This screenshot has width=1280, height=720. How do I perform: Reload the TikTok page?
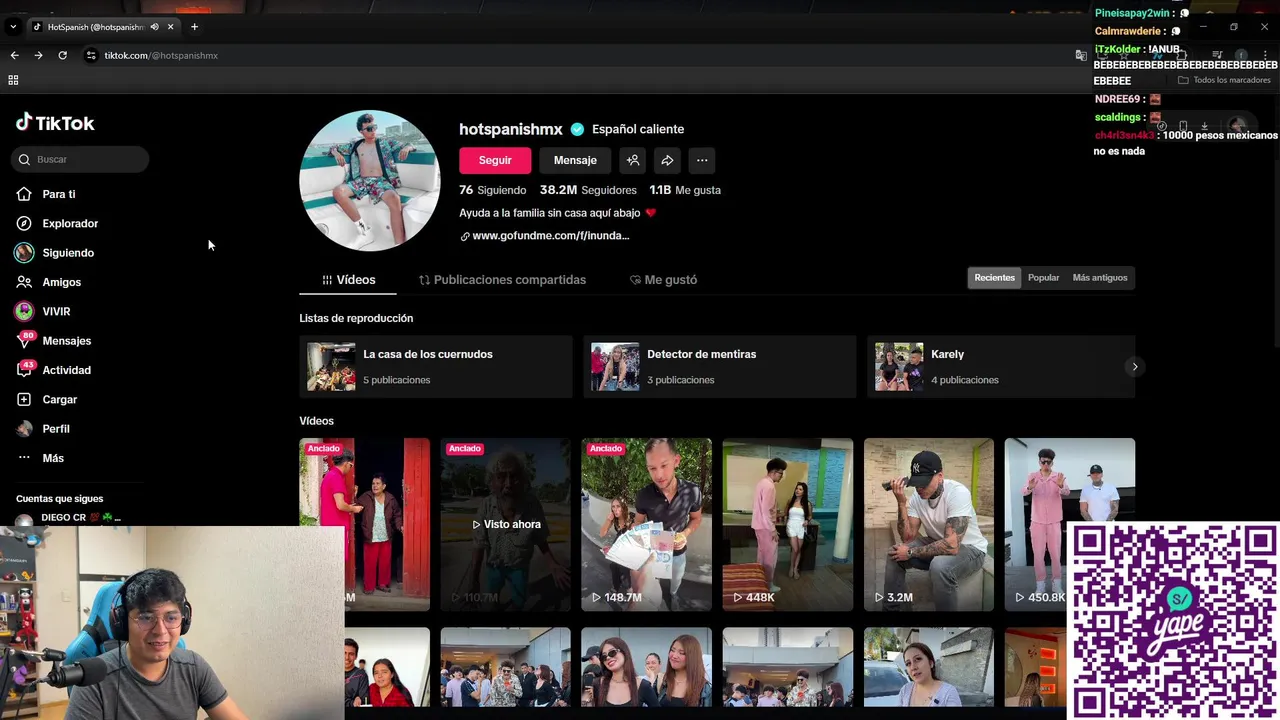tap(62, 55)
